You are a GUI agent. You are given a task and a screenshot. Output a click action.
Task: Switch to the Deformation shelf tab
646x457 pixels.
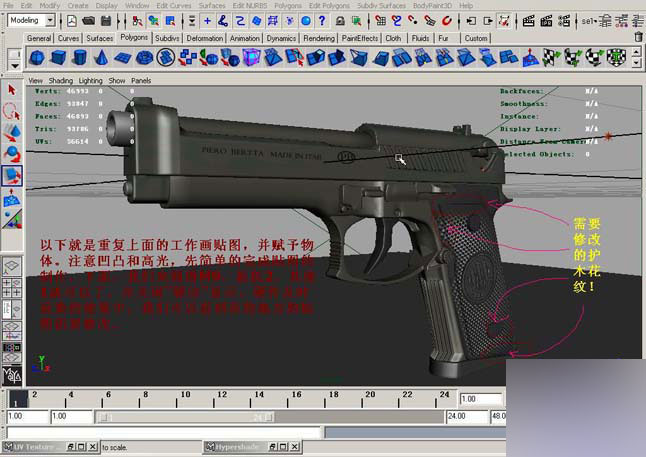(x=204, y=38)
